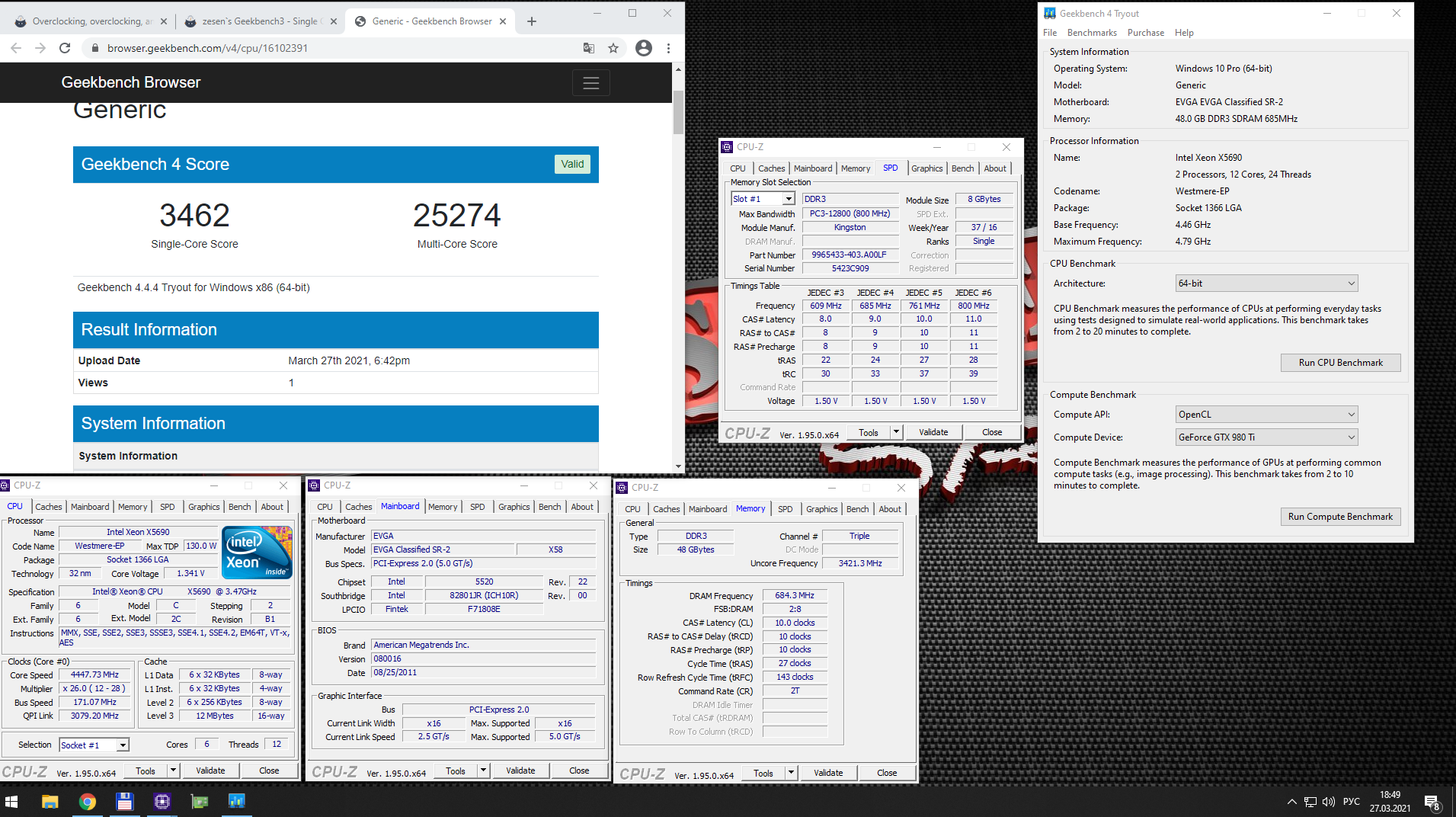This screenshot has height=817, width=1456.
Task: Switch to Chrome on the taskbar
Action: click(87, 801)
